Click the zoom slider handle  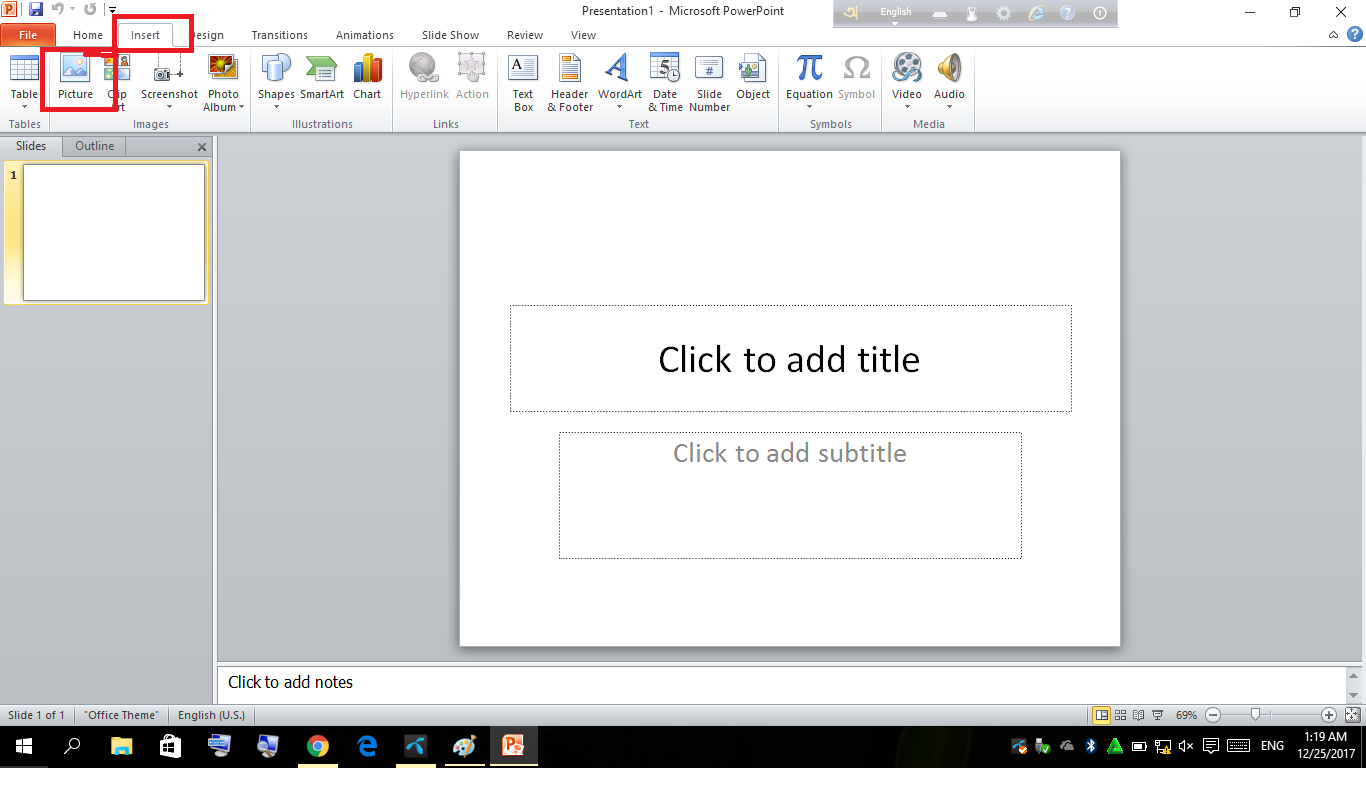click(1255, 715)
